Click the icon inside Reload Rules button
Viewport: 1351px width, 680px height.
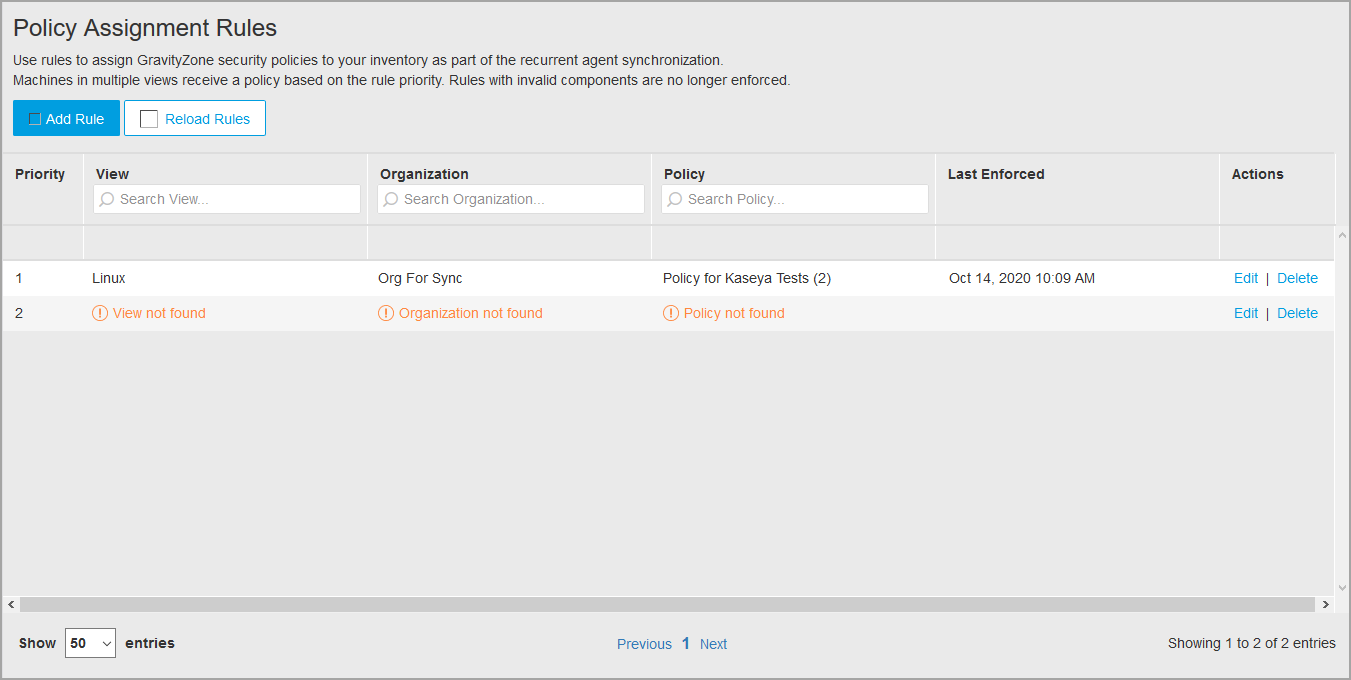pyautogui.click(x=149, y=119)
